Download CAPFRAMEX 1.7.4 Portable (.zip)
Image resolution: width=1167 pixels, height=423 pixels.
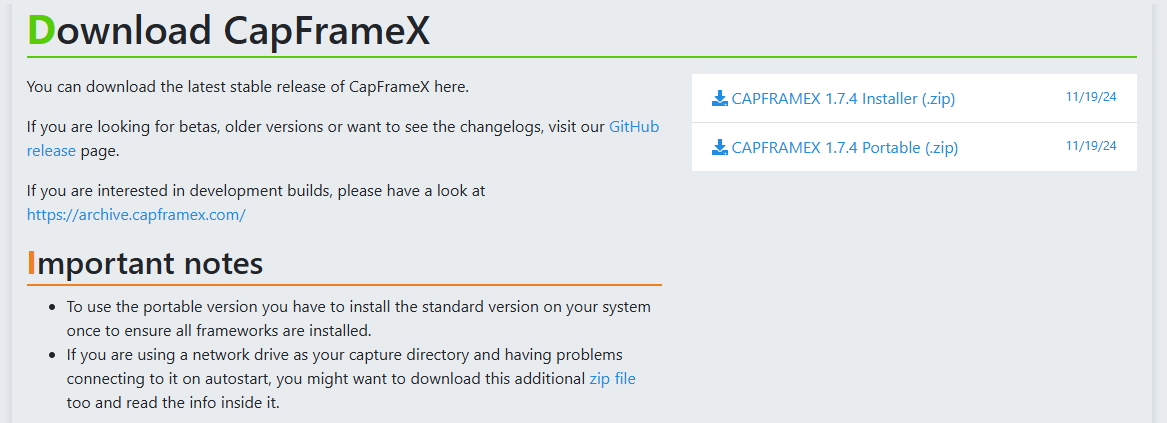tap(844, 148)
